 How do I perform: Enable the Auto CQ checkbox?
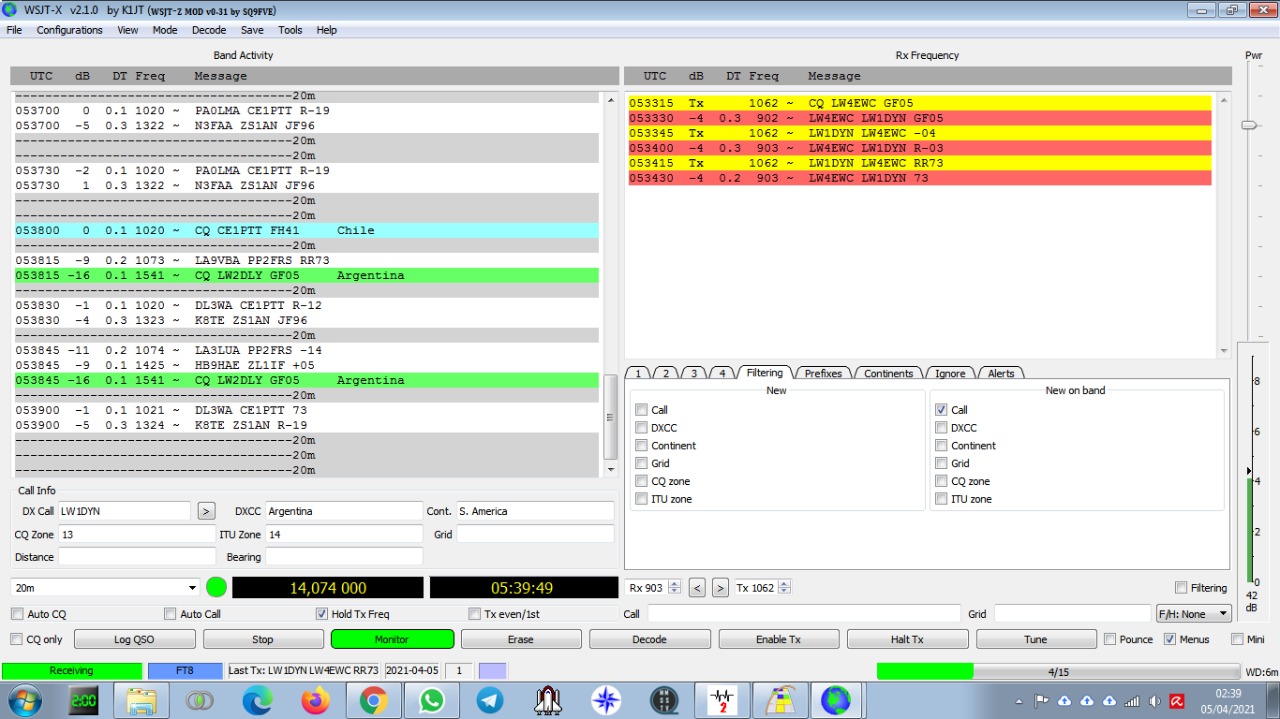17,614
